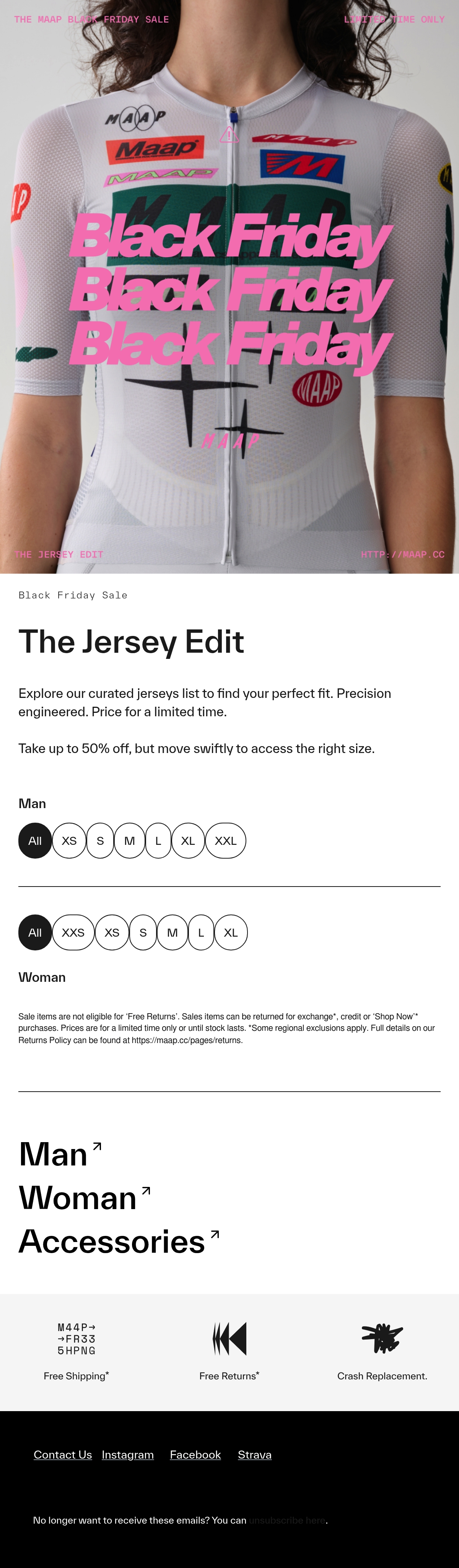
Task: Choose Woman size XL
Action: [x=231, y=932]
